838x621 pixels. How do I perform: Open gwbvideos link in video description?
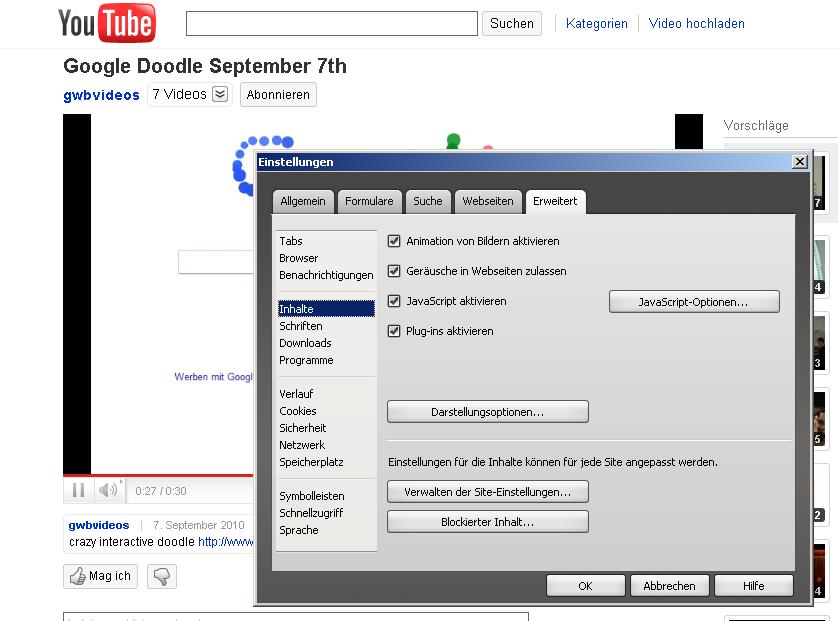pos(99,525)
